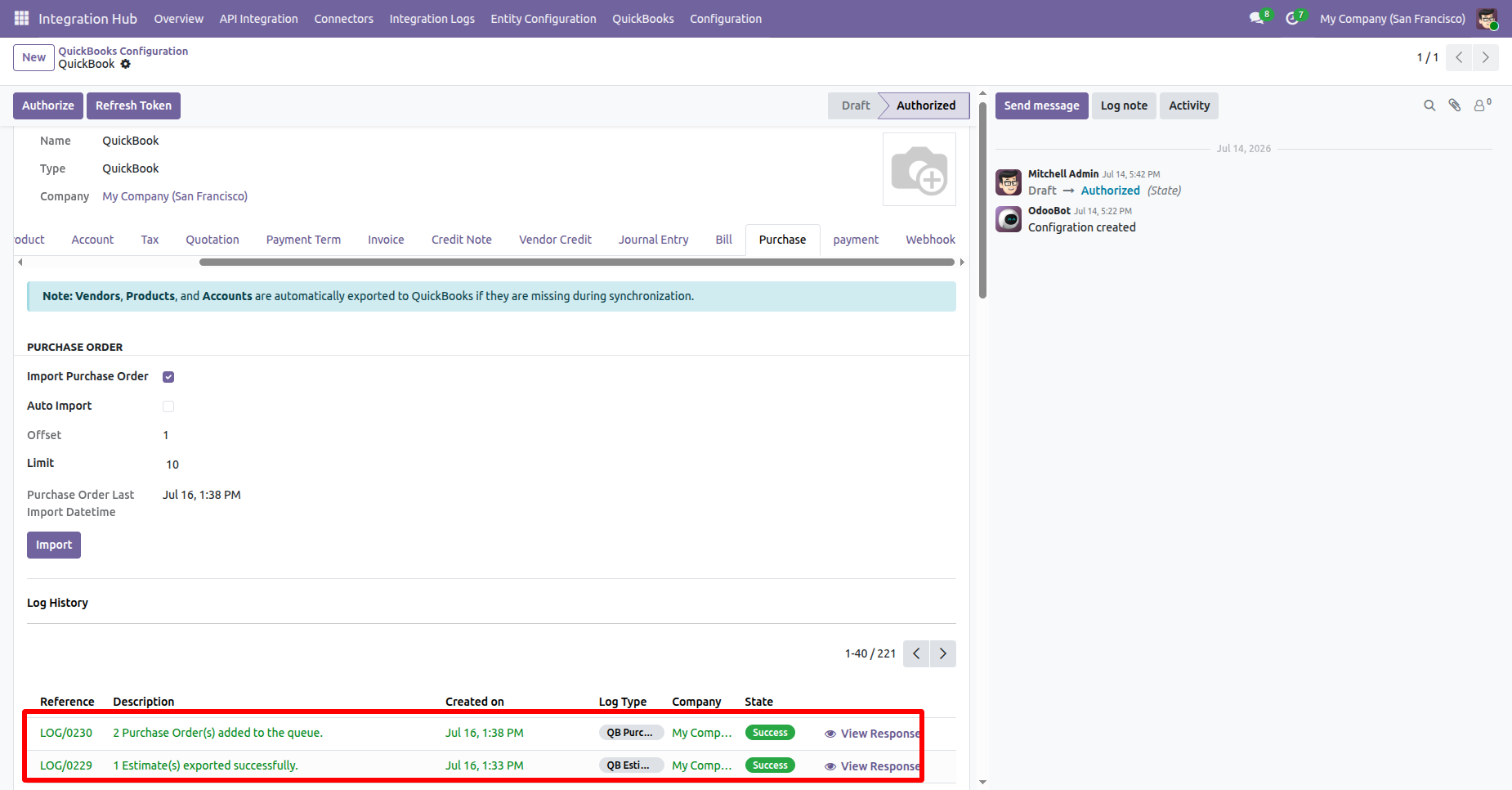Switch to the Bill tab
The height and width of the screenshot is (790, 1512).
pyautogui.click(x=723, y=240)
